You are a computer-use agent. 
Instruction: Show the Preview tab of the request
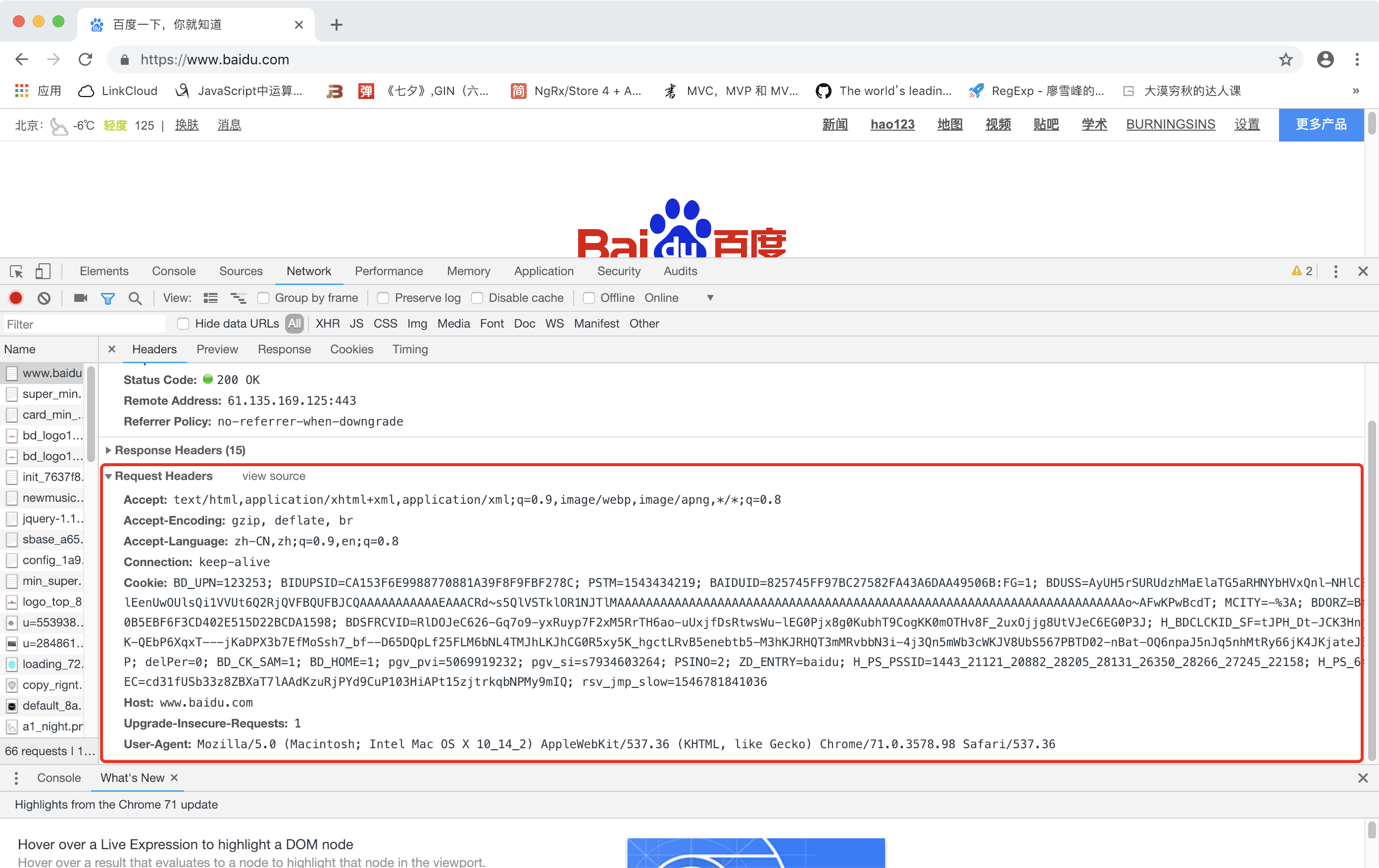click(217, 349)
